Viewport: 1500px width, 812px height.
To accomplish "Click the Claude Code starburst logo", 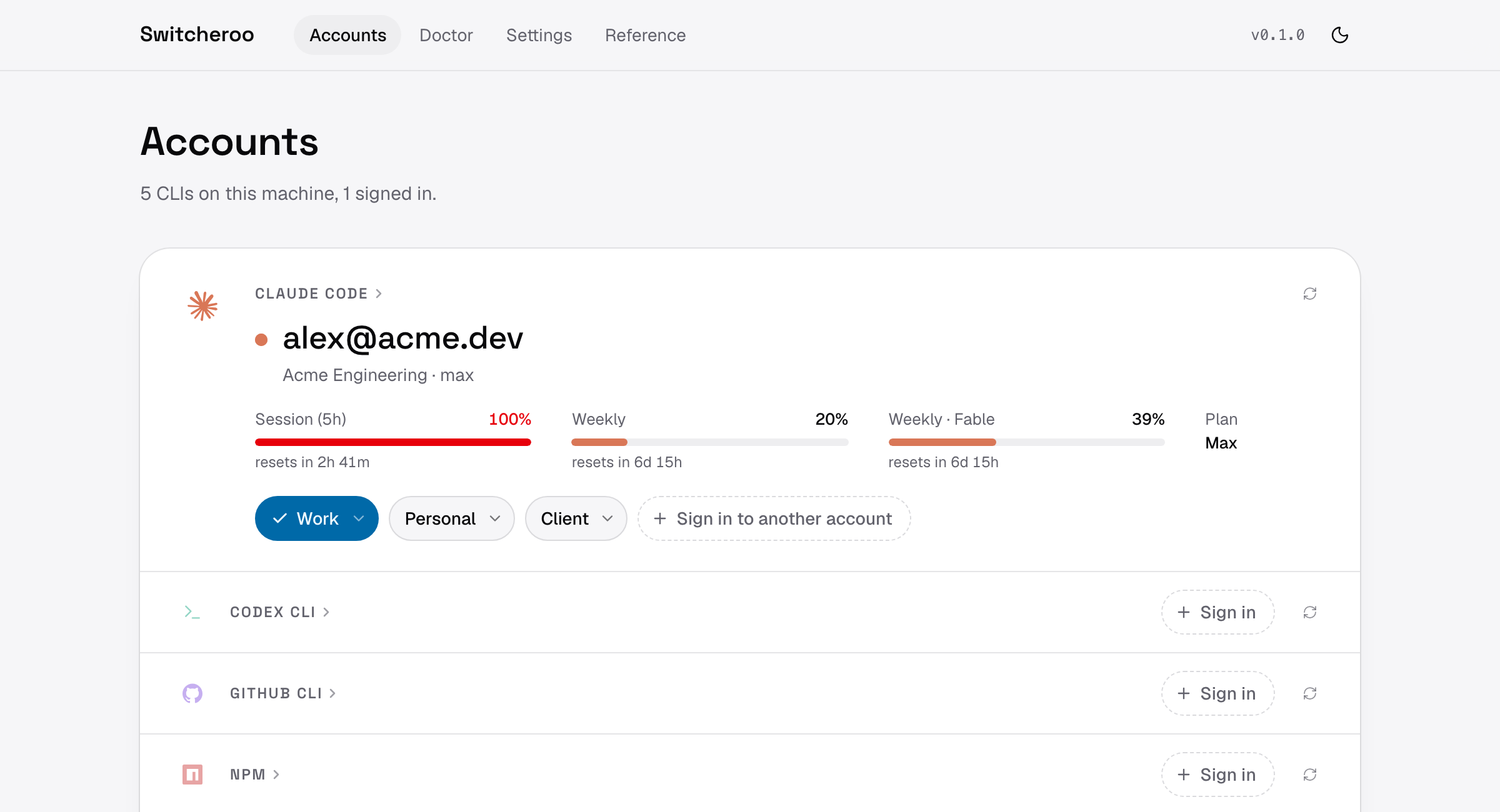I will tap(202, 306).
